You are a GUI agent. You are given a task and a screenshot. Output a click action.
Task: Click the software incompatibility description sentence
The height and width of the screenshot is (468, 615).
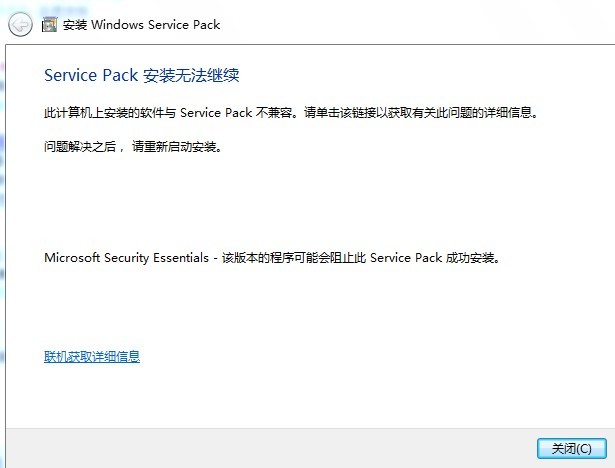tap(291, 113)
